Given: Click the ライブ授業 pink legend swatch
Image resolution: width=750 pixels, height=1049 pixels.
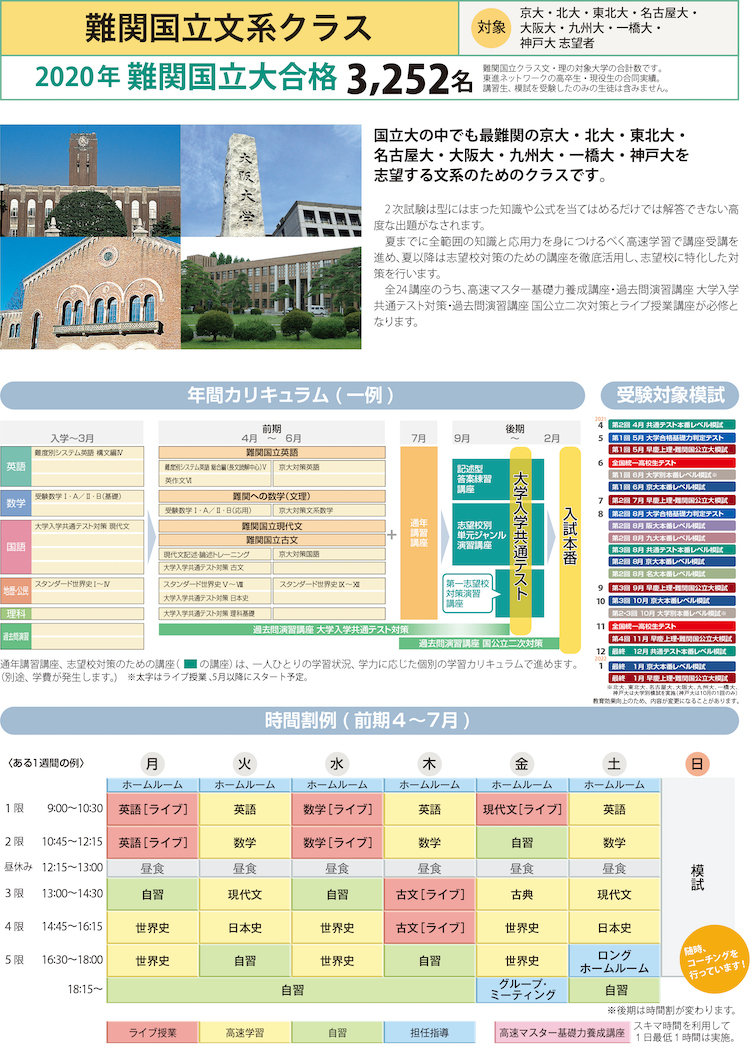Looking at the screenshot, I should (x=153, y=1032).
